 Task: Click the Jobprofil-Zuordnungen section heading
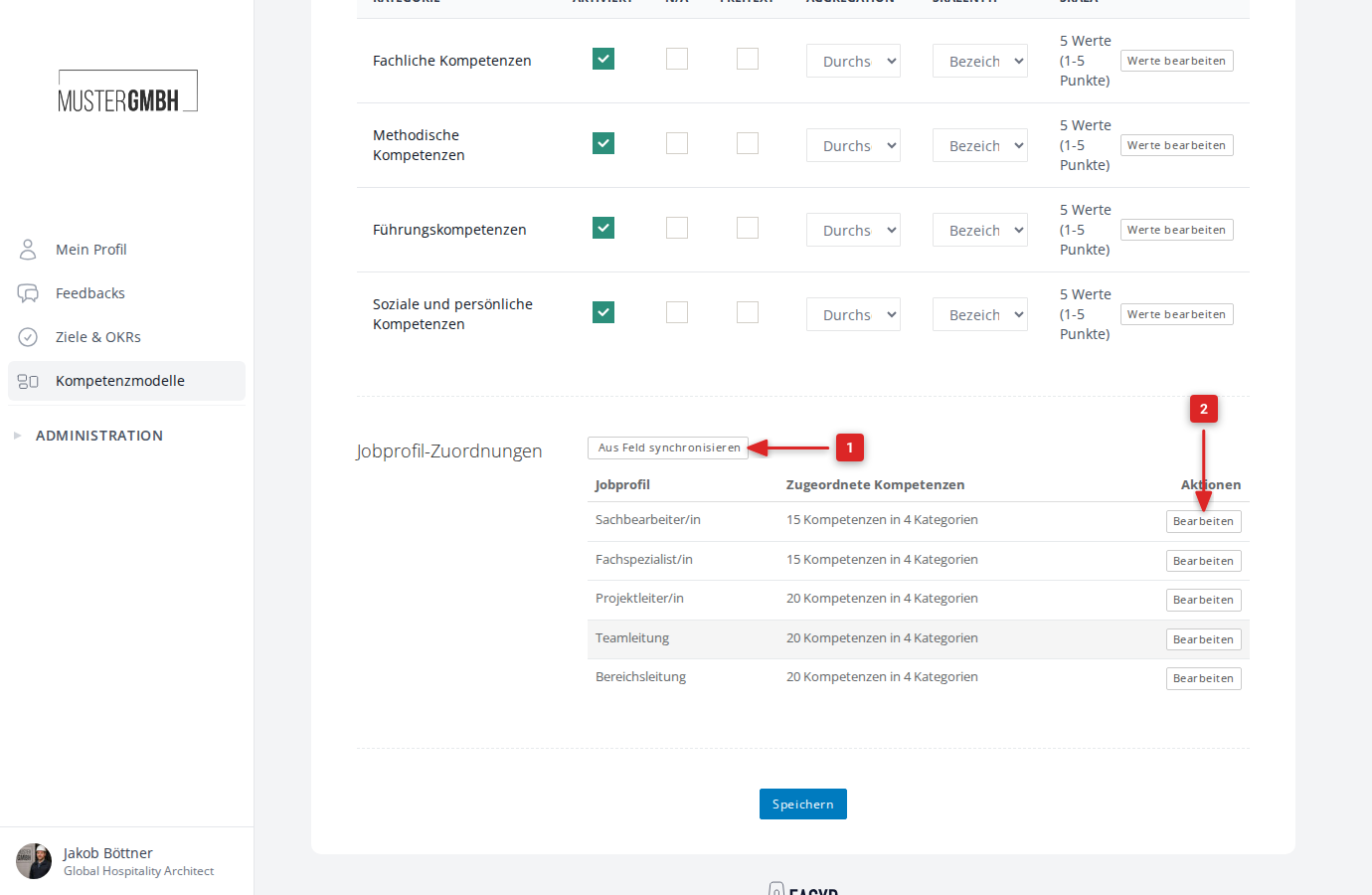coord(449,451)
